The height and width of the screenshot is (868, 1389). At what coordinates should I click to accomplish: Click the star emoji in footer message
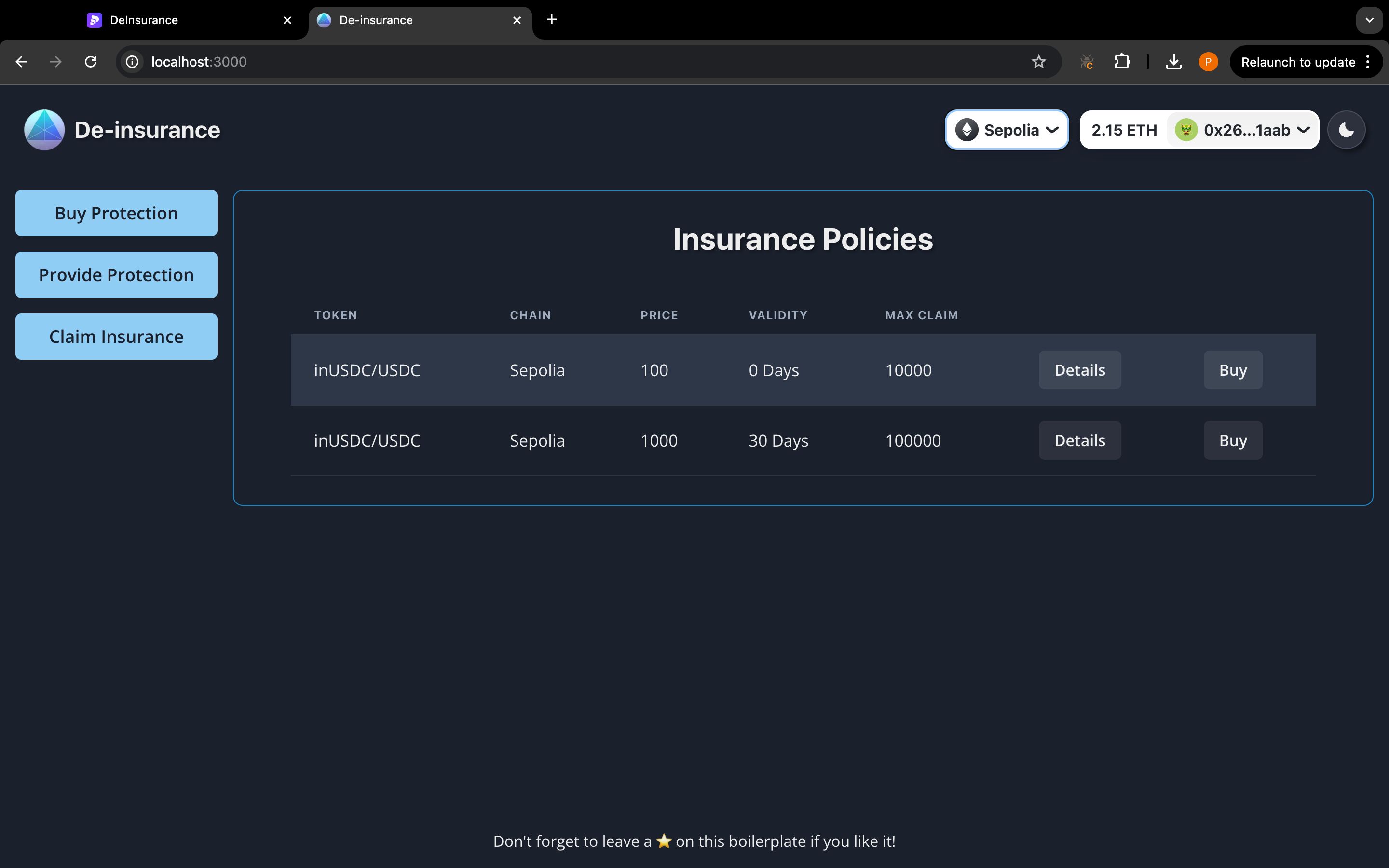(x=664, y=841)
